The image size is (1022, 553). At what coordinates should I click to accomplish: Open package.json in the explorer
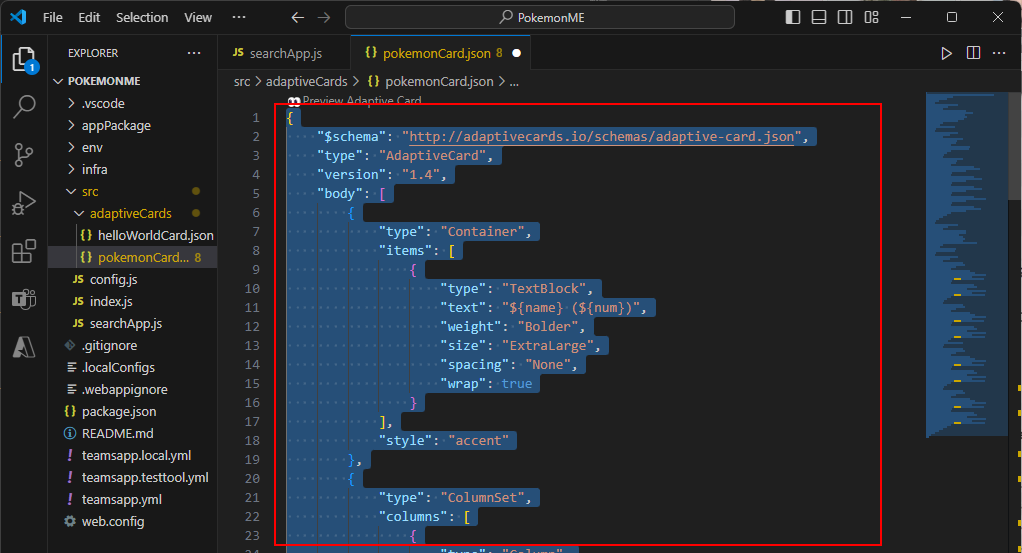132,411
